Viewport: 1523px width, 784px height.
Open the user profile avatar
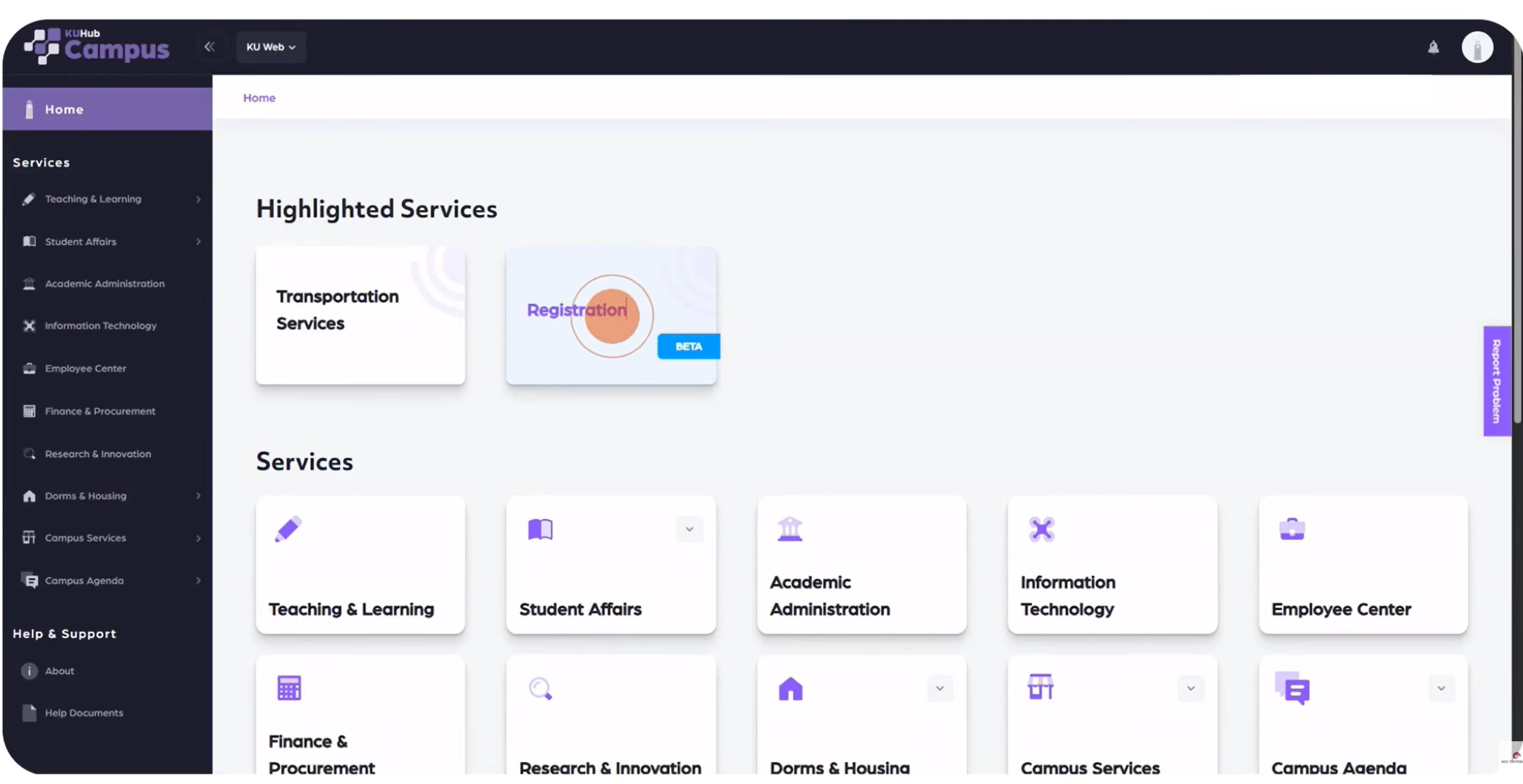pyautogui.click(x=1477, y=46)
